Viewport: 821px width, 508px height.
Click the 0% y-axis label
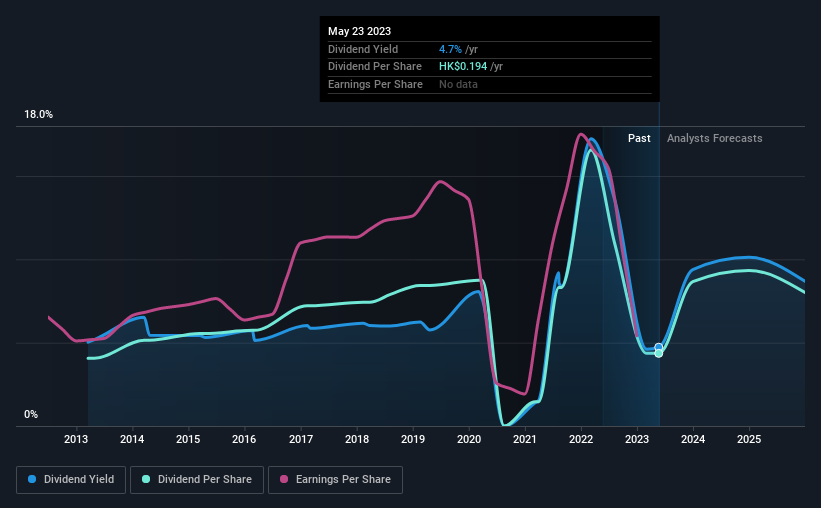31,414
